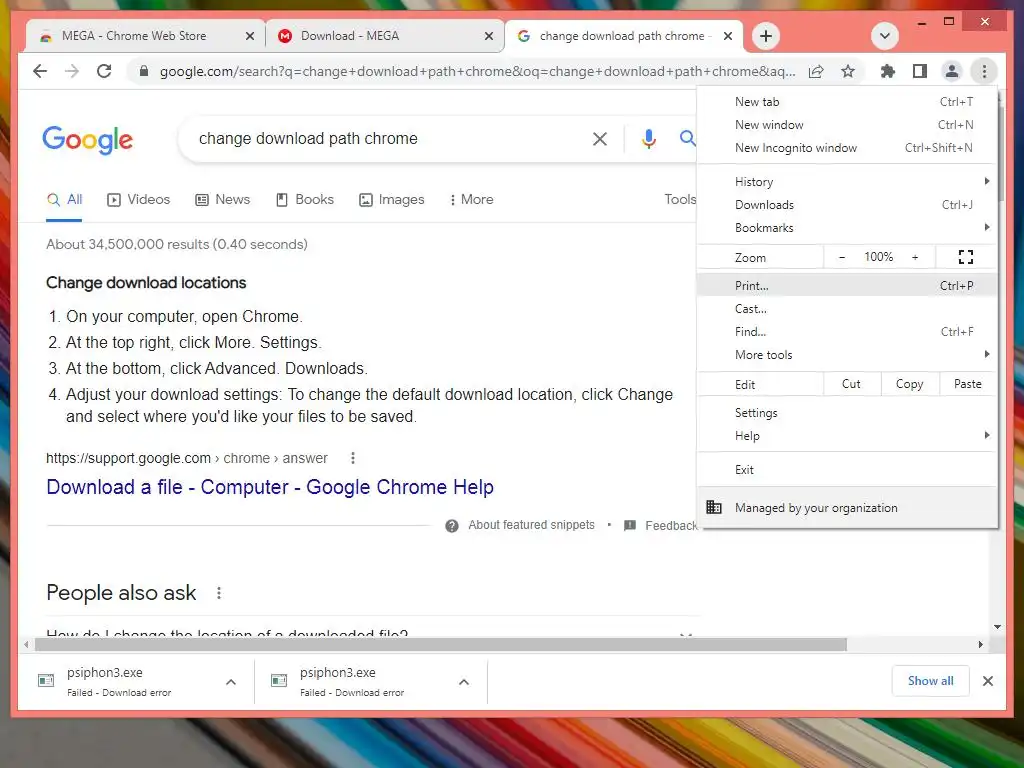Increase zoom with the plus button
1024x768 pixels.
coord(915,257)
